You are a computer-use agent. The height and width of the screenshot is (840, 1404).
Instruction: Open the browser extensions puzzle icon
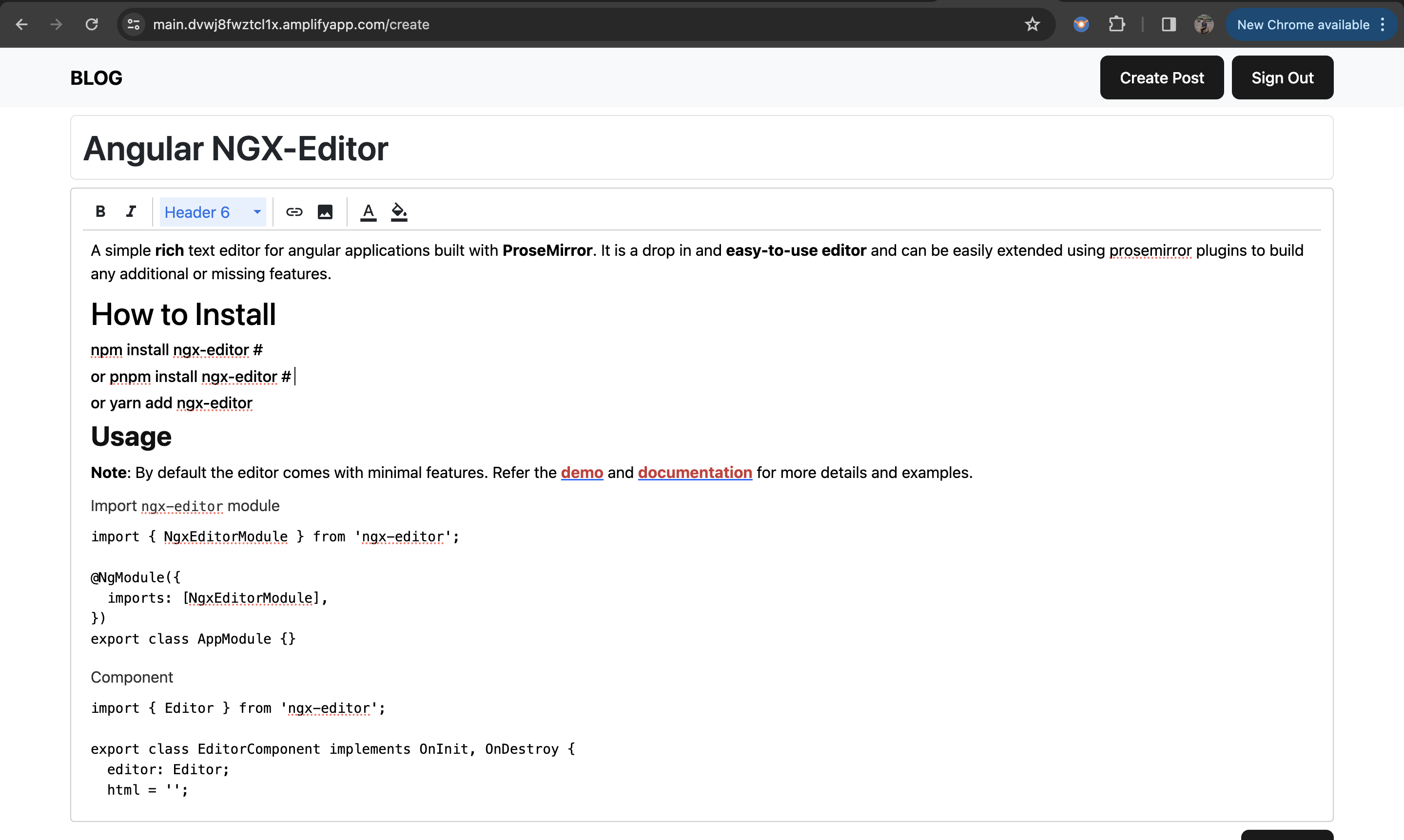coord(1116,24)
